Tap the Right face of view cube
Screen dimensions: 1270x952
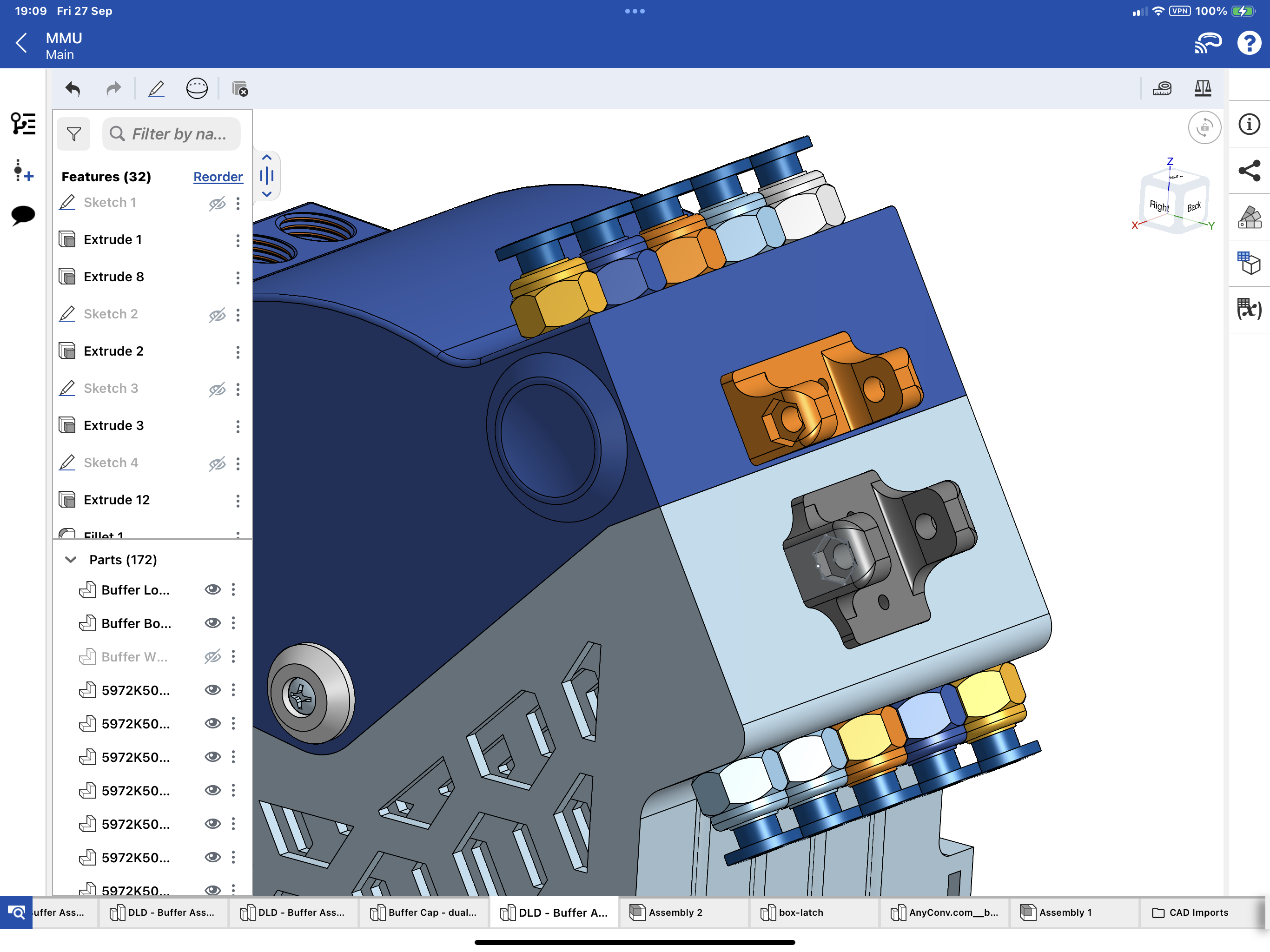[1158, 205]
